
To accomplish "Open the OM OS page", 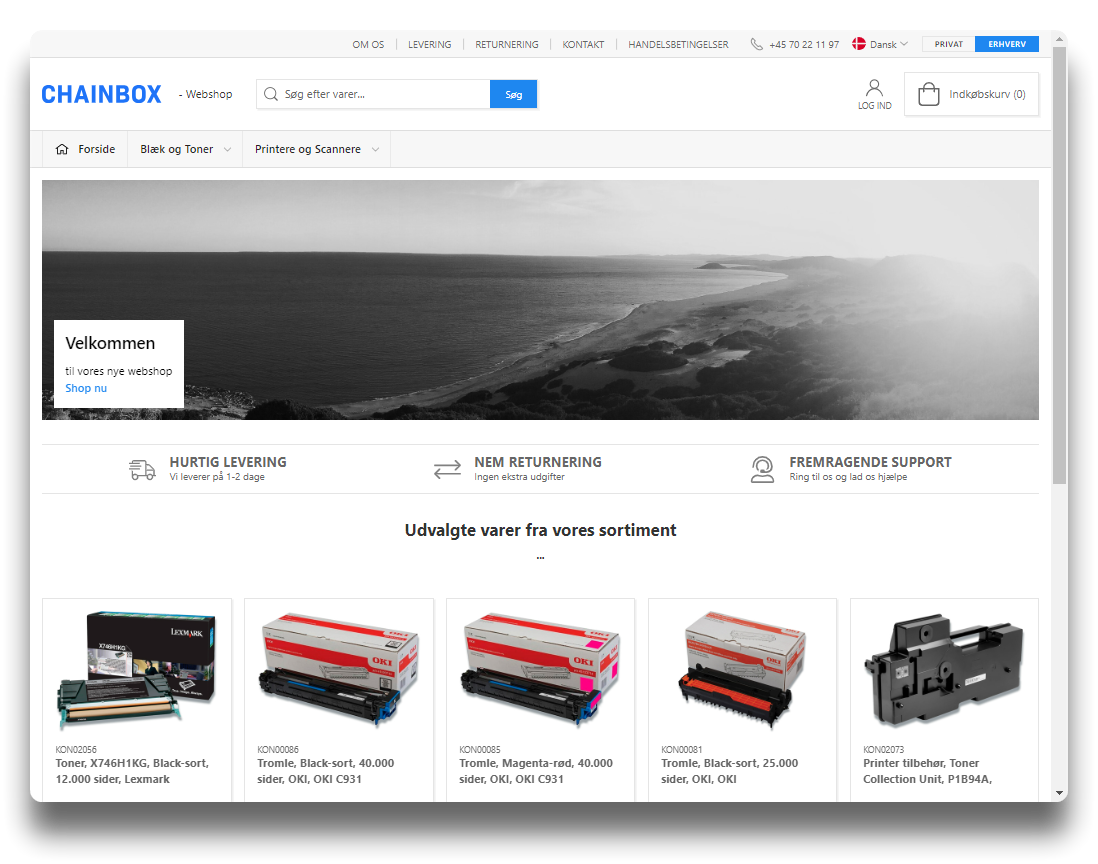I will [368, 44].
